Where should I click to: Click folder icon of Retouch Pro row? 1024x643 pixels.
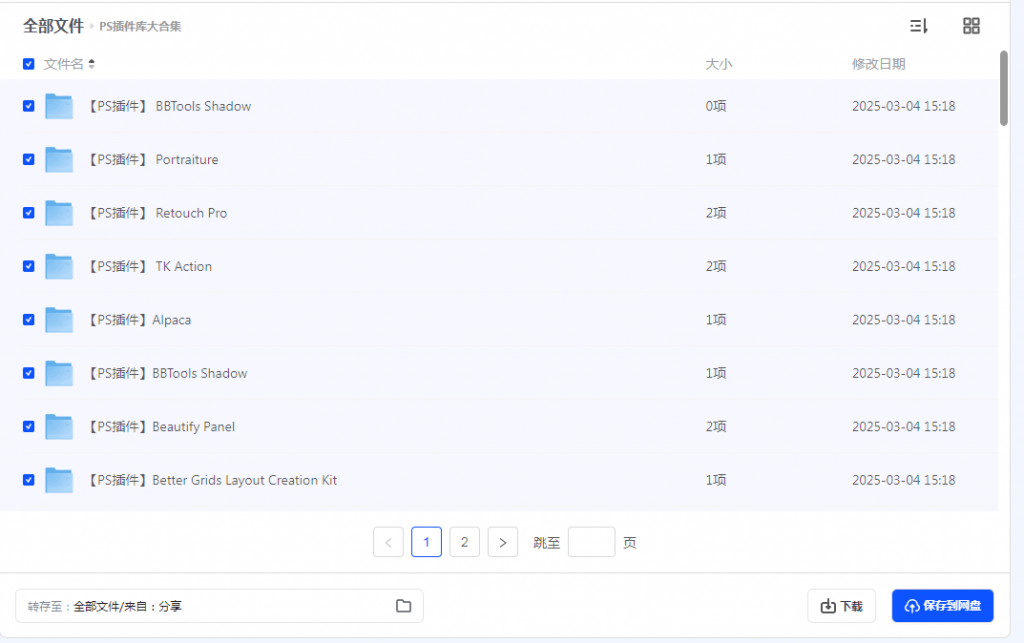click(x=59, y=213)
